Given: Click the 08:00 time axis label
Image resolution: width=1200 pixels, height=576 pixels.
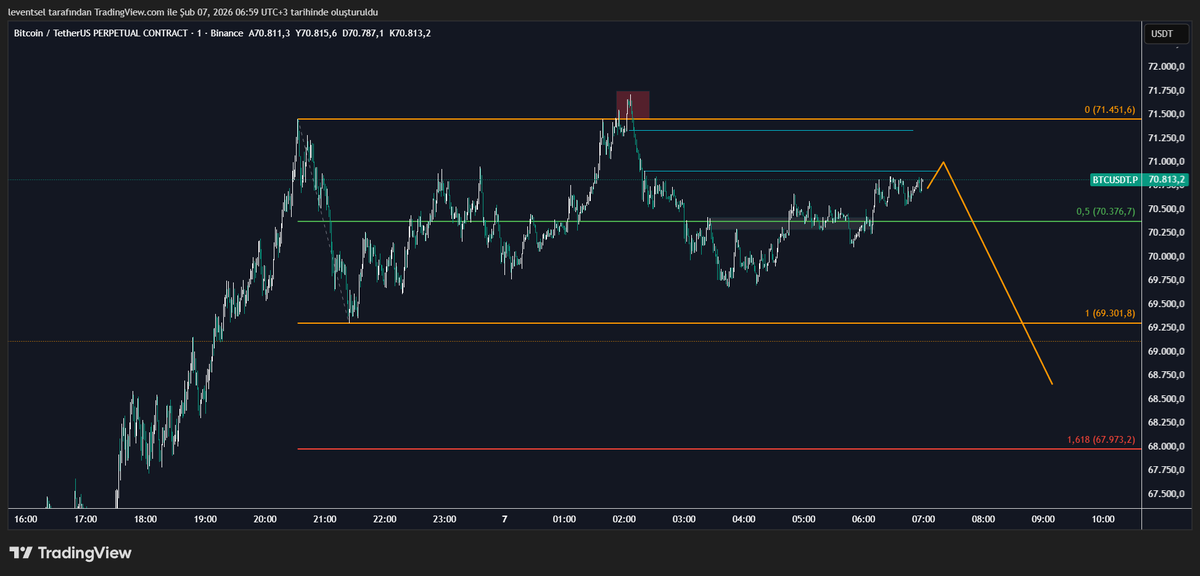Looking at the screenshot, I should (984, 519).
